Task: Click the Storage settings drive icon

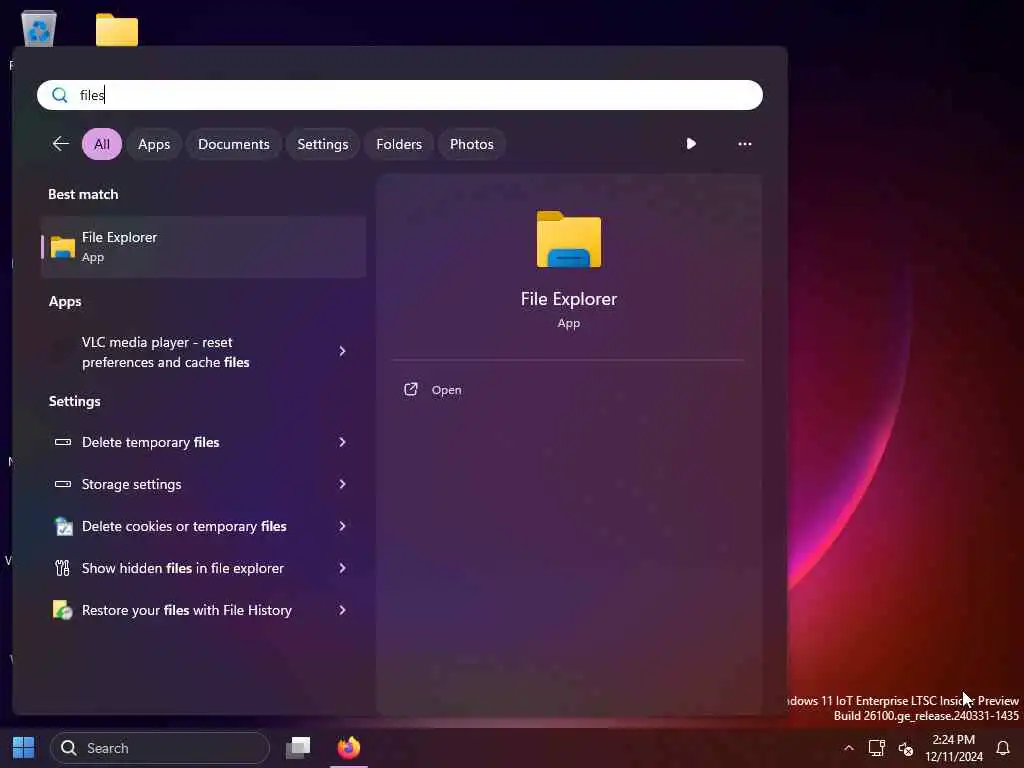Action: coord(63,484)
